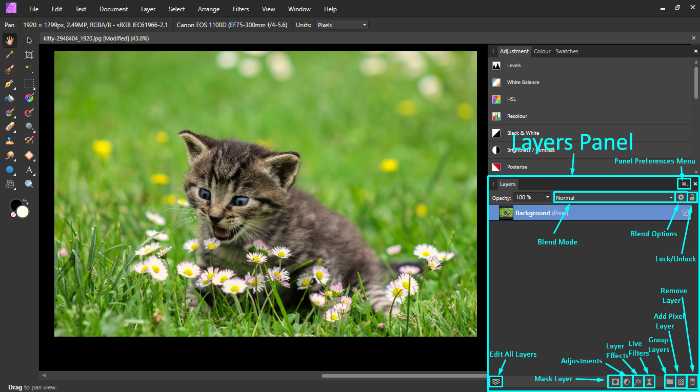
Task: Select the orange diamond tool icon
Action: pyautogui.click(x=29, y=155)
